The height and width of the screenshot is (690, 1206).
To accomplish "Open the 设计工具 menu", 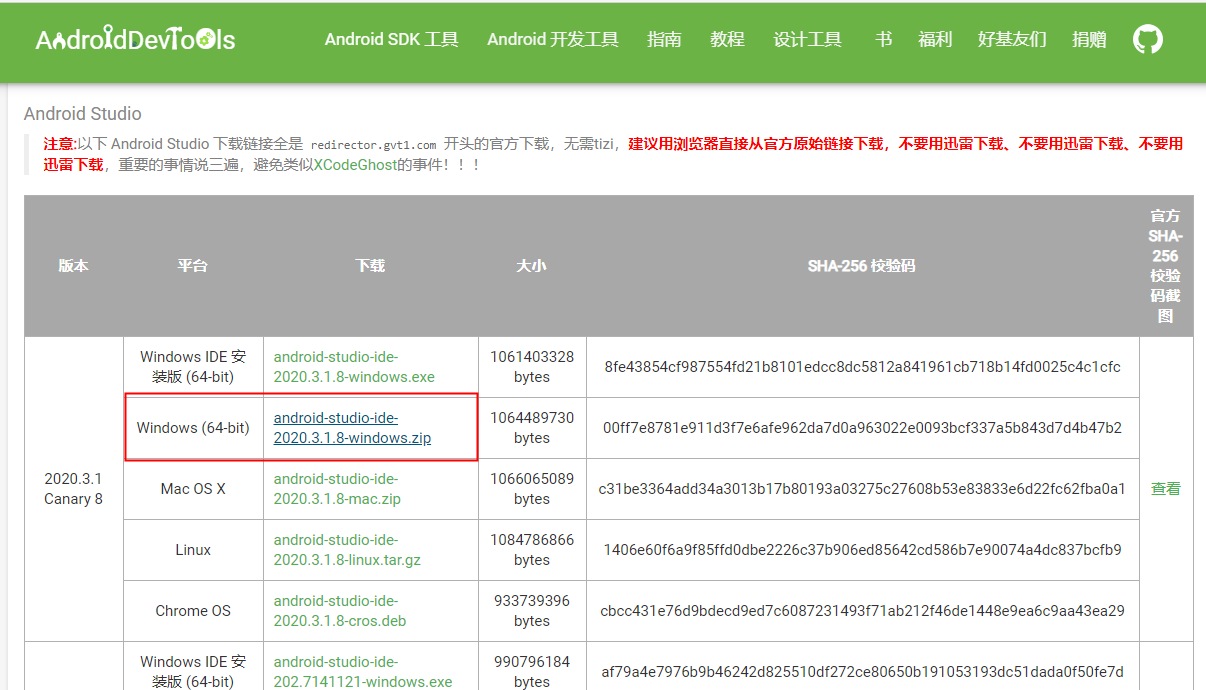I will click(807, 40).
